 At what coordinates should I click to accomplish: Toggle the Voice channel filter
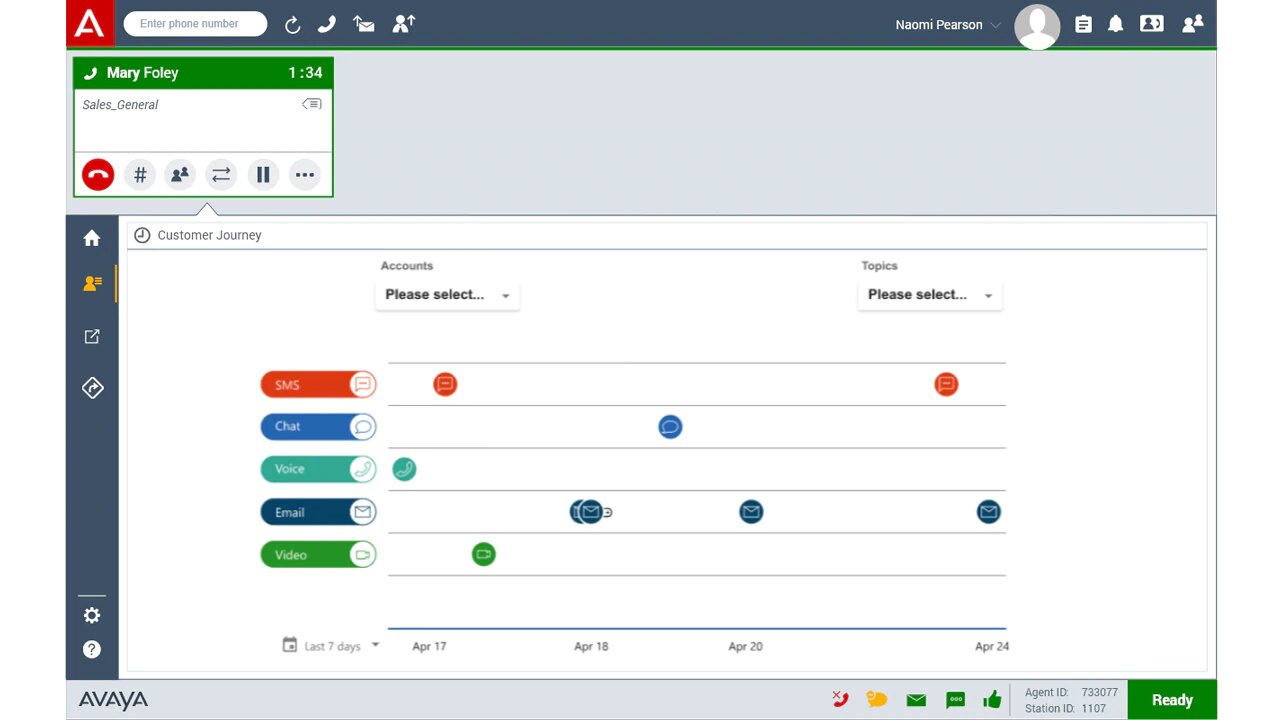(x=318, y=469)
